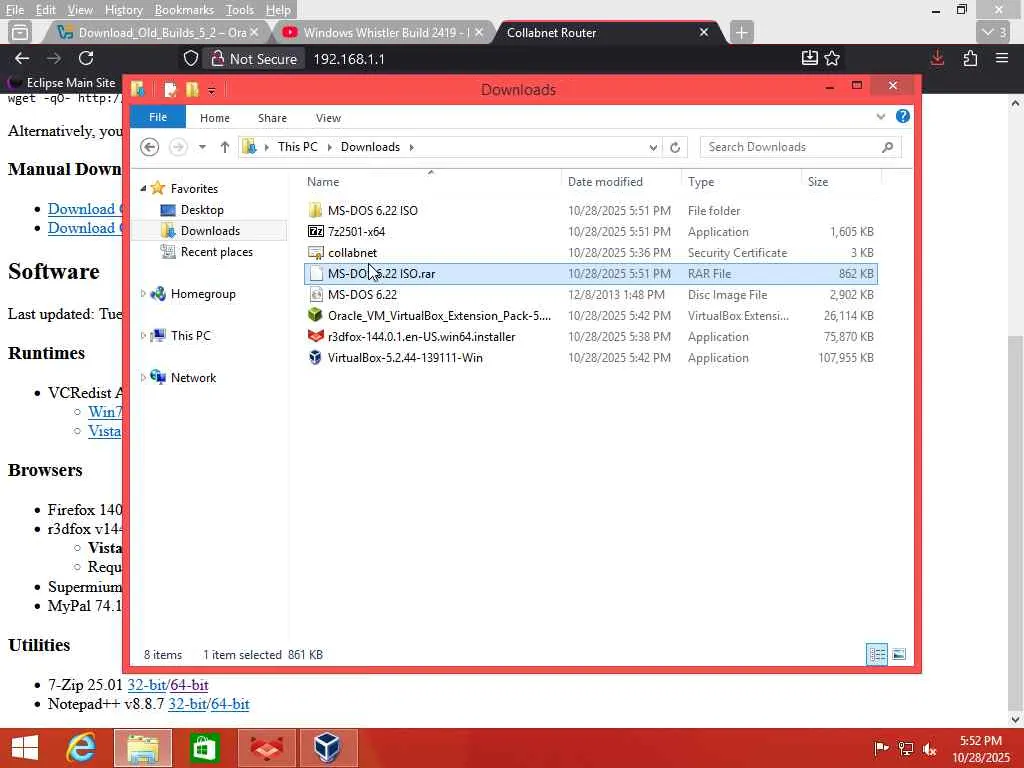Switch to Download_Old_Builds_5_2 tab
The image size is (1024, 768).
[157, 32]
